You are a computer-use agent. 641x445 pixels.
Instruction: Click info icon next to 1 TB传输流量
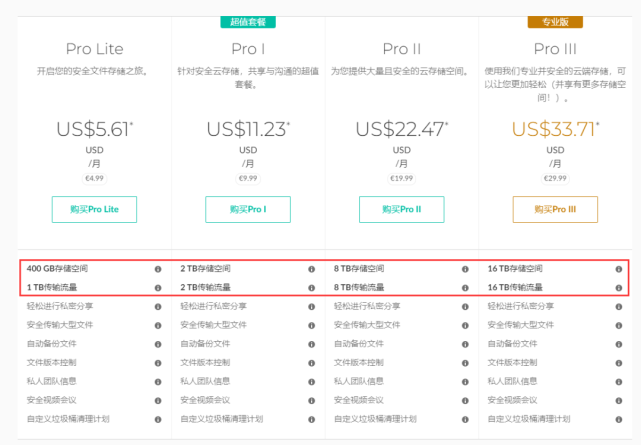[157, 288]
